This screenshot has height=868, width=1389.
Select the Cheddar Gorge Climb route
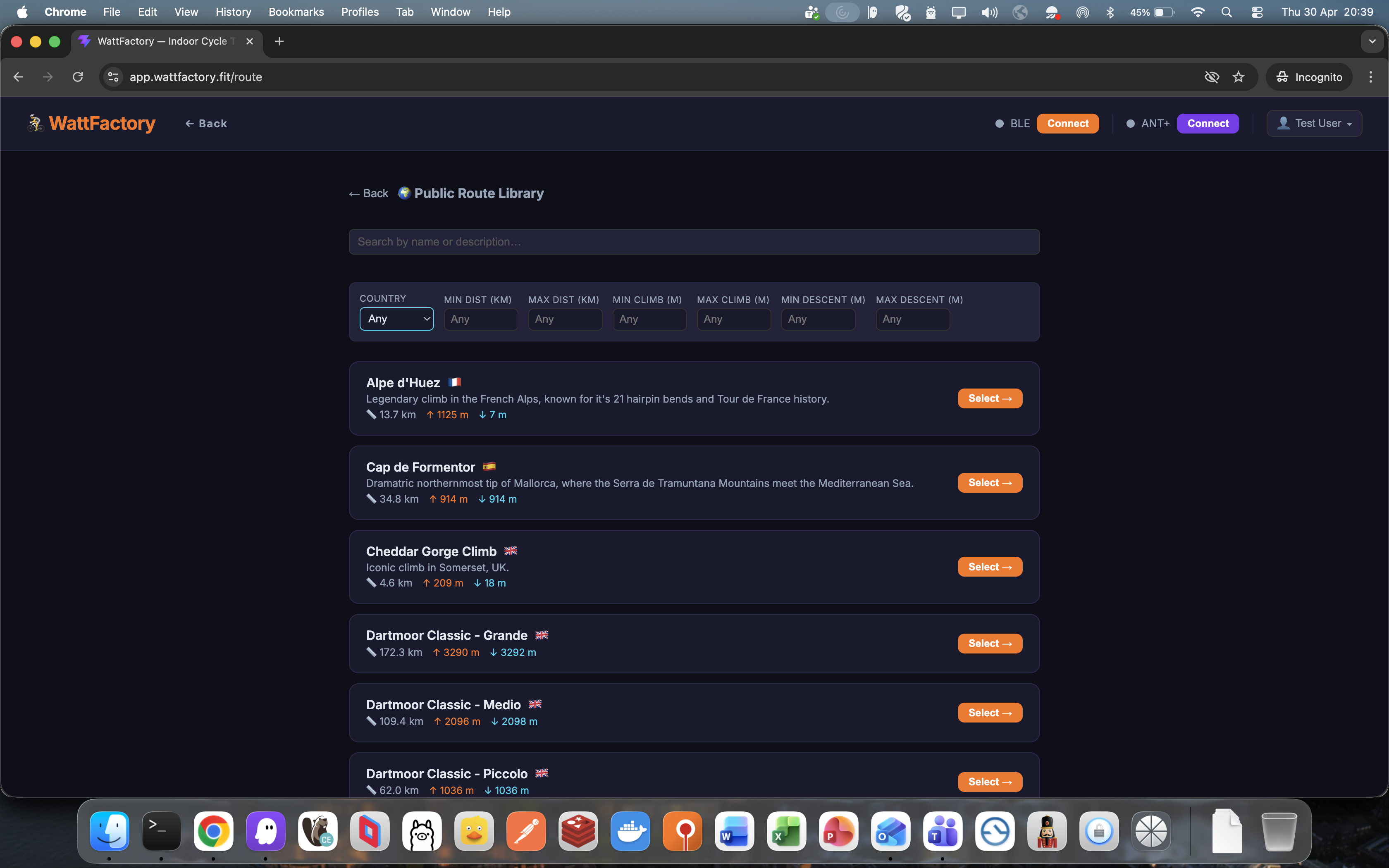click(990, 567)
